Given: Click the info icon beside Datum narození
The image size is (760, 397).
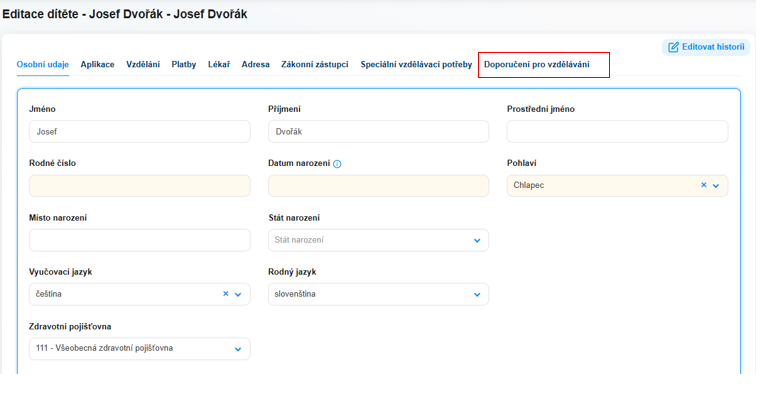Looking at the screenshot, I should click(x=337, y=164).
